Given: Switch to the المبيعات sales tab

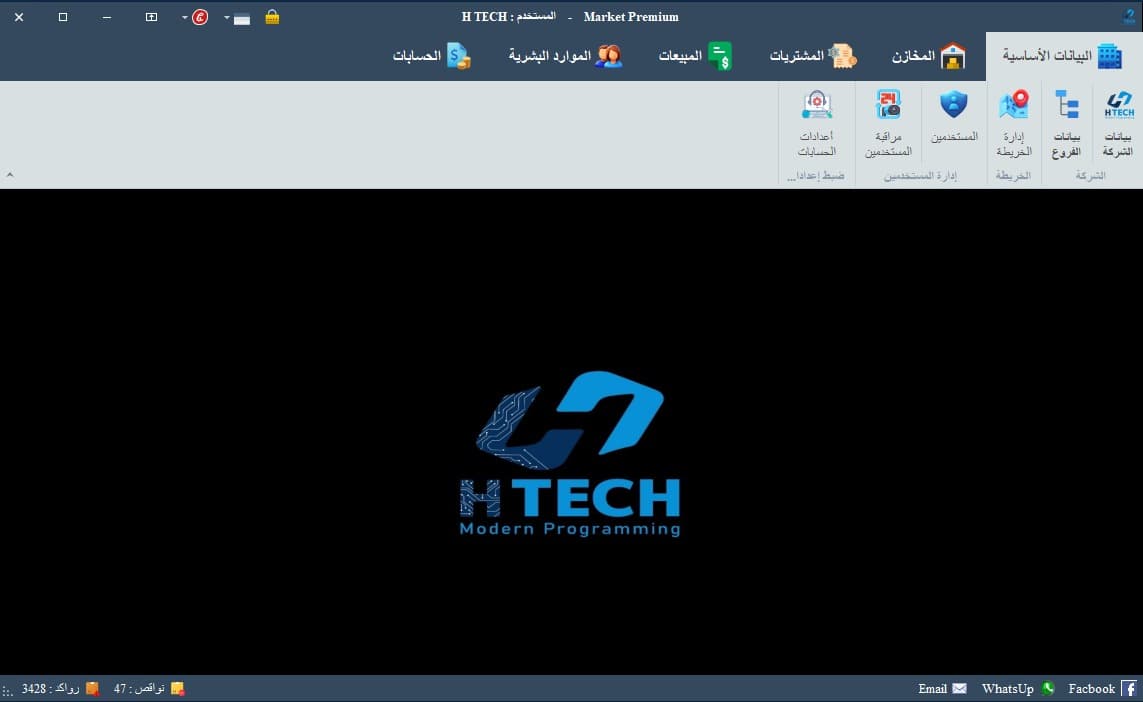Looking at the screenshot, I should (695, 56).
